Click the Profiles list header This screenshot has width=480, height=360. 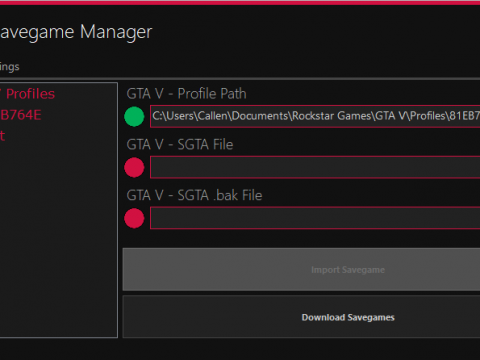coord(27,94)
